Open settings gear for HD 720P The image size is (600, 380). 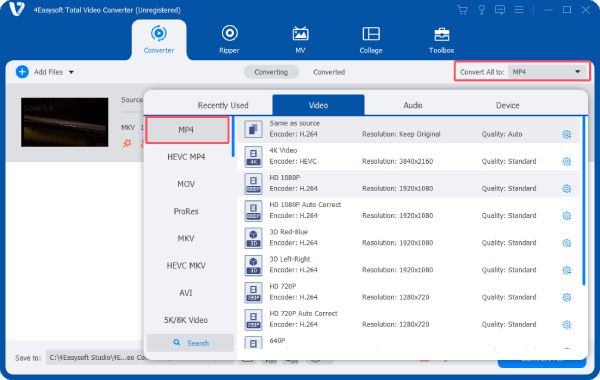coord(567,297)
